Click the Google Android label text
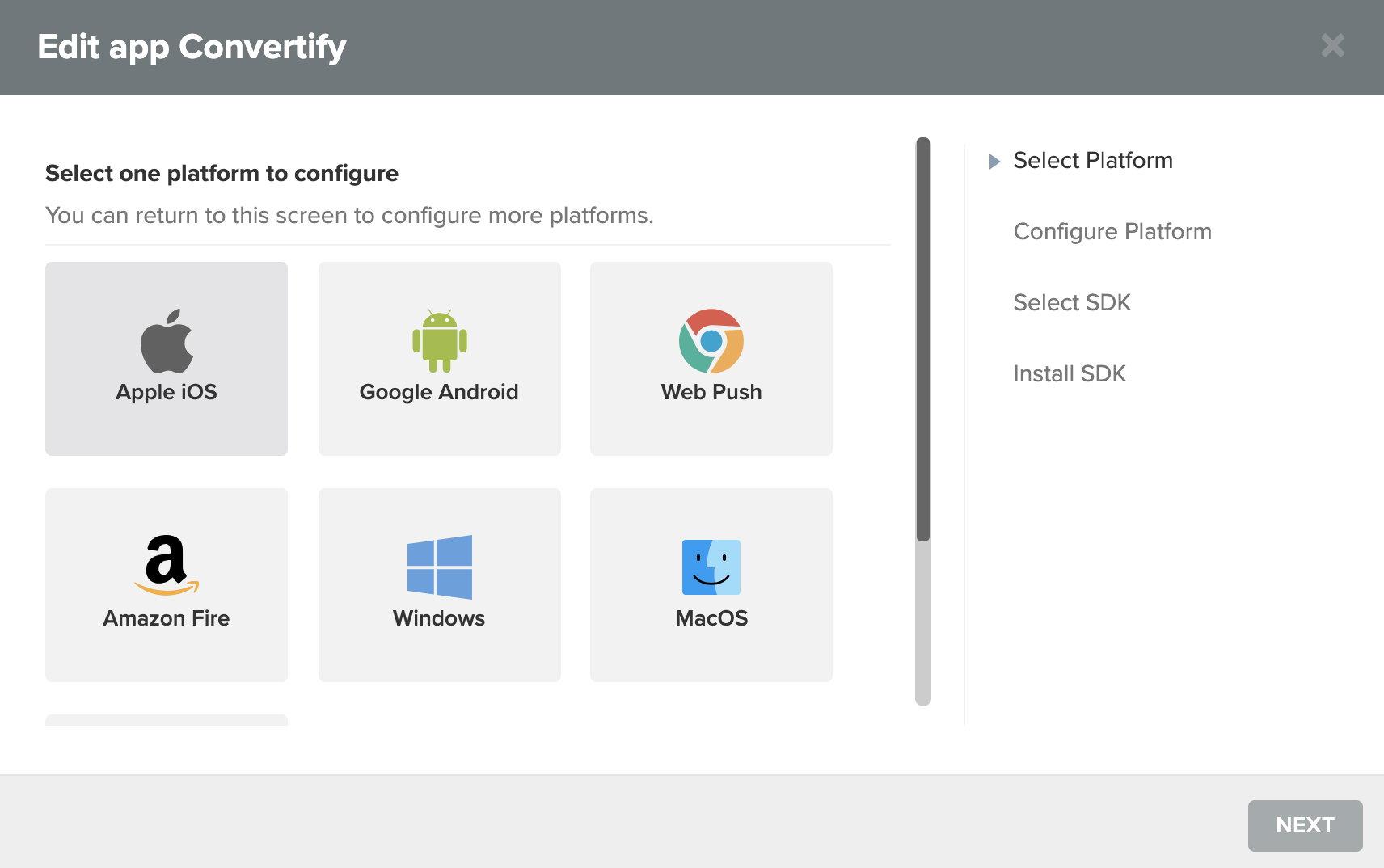 click(439, 392)
